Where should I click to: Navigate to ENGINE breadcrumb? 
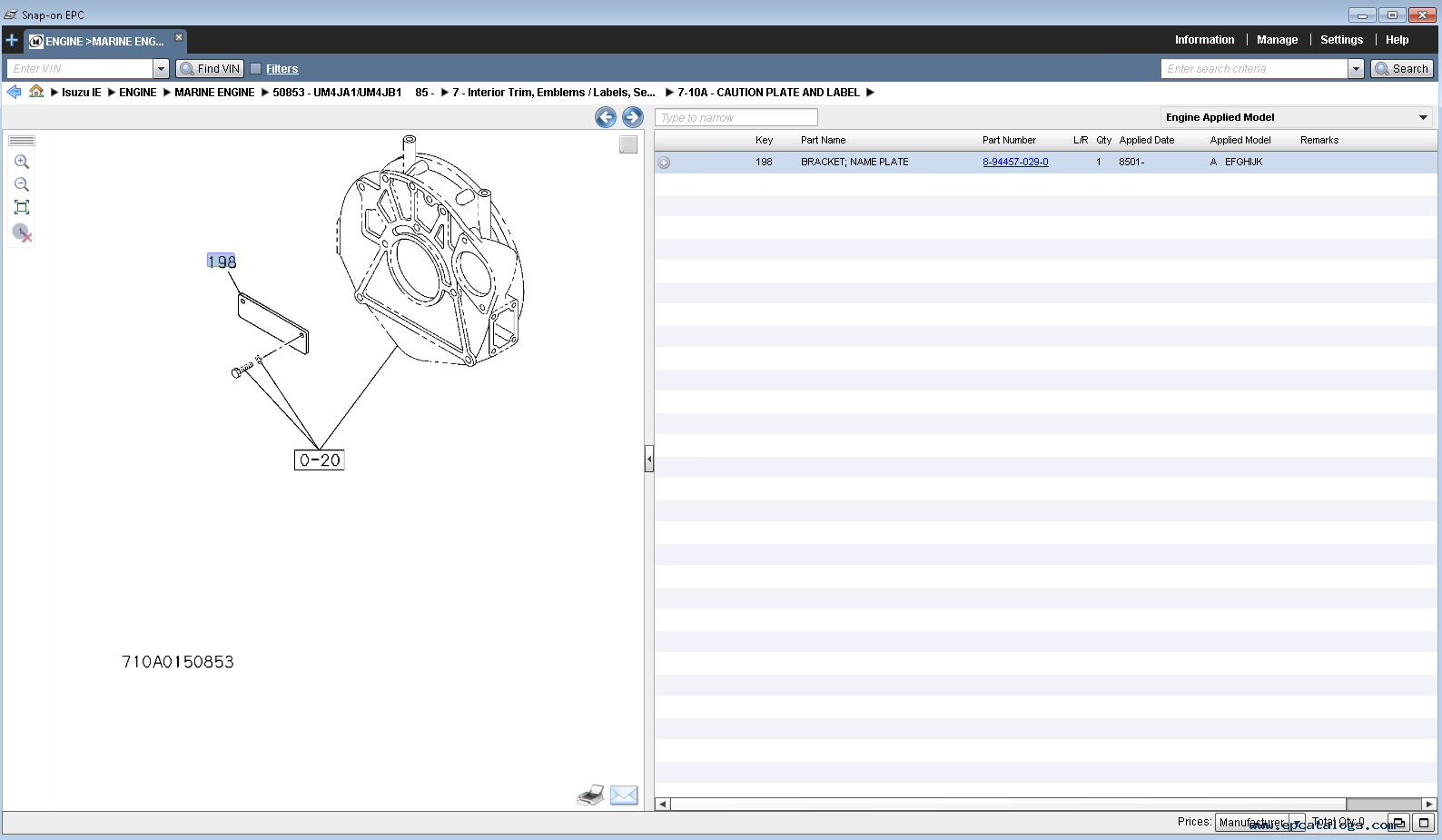click(x=138, y=93)
